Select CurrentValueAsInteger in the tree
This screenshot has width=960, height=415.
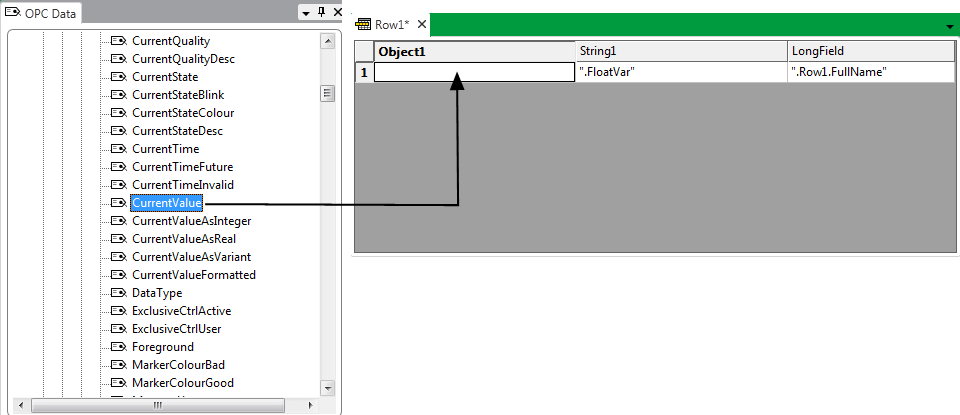[x=191, y=221]
